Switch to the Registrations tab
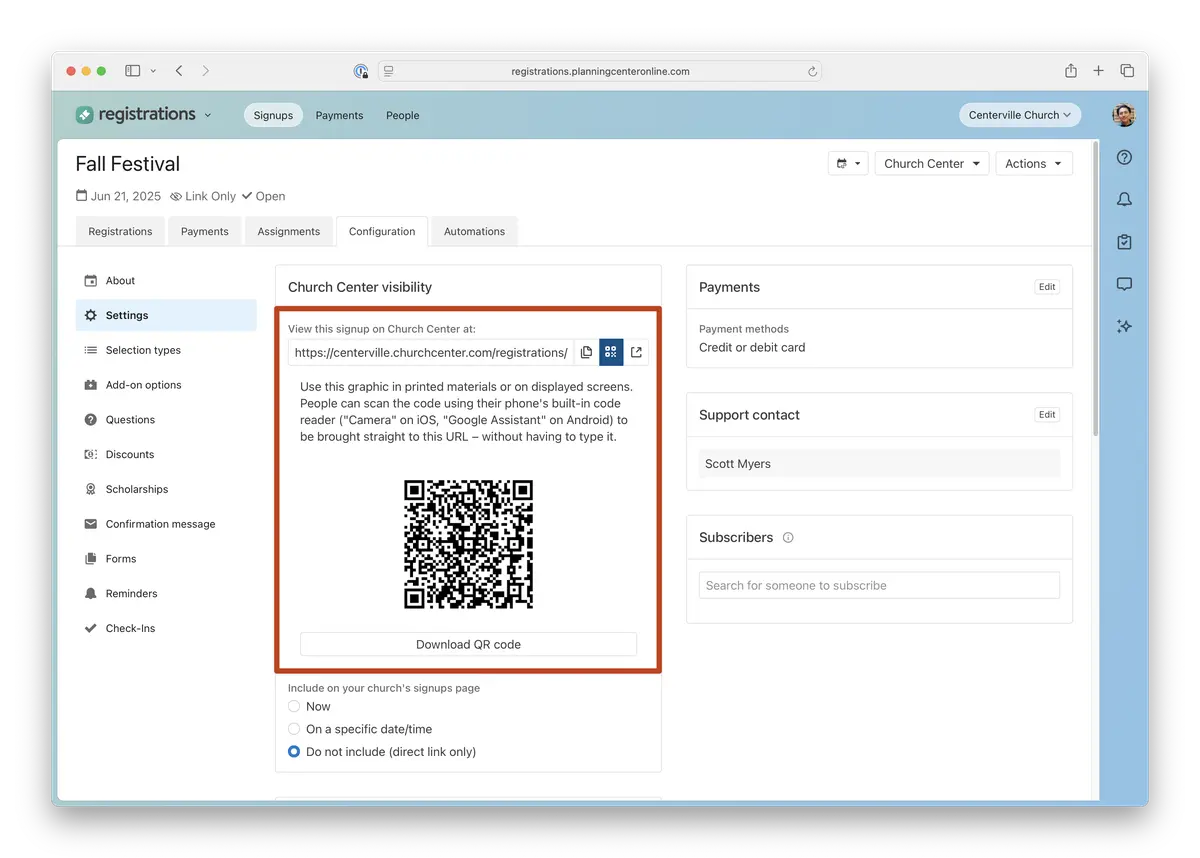 click(x=120, y=231)
